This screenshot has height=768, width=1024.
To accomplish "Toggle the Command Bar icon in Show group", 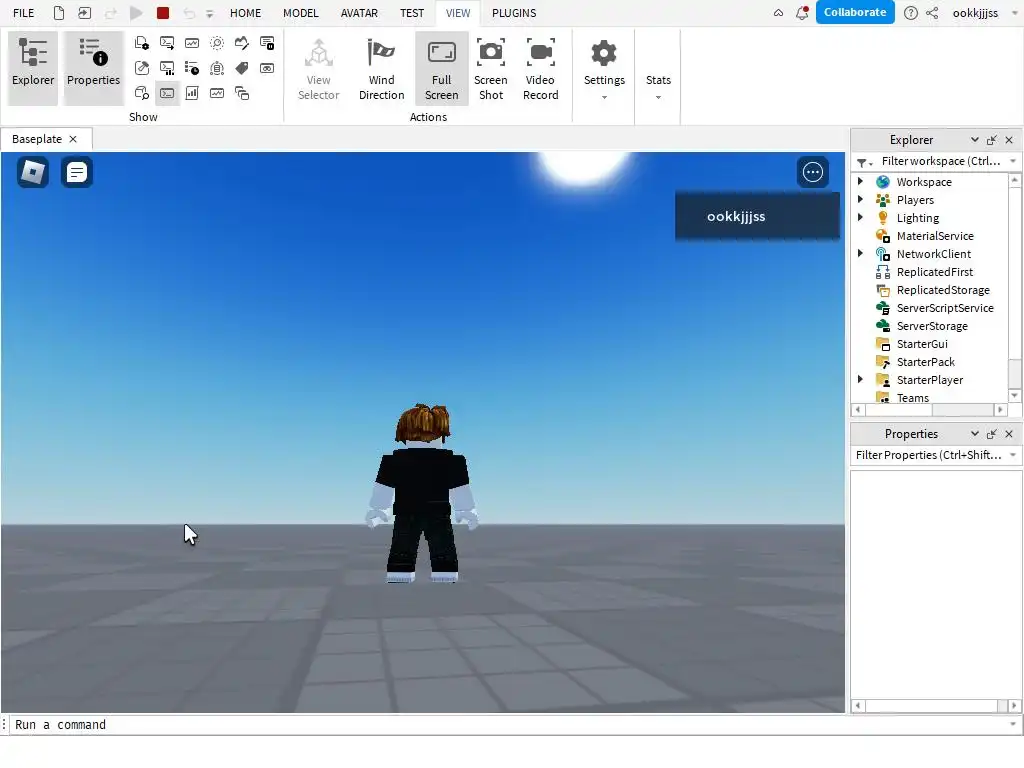I will tap(167, 93).
